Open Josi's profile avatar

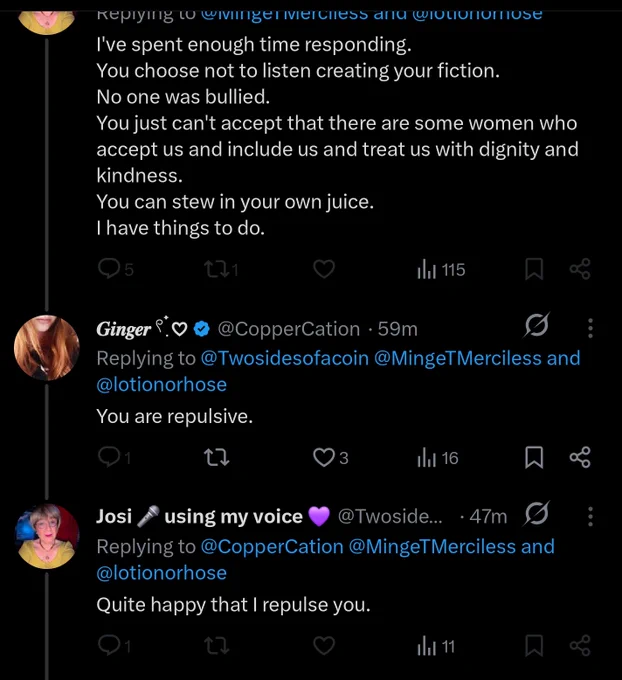tap(46, 536)
